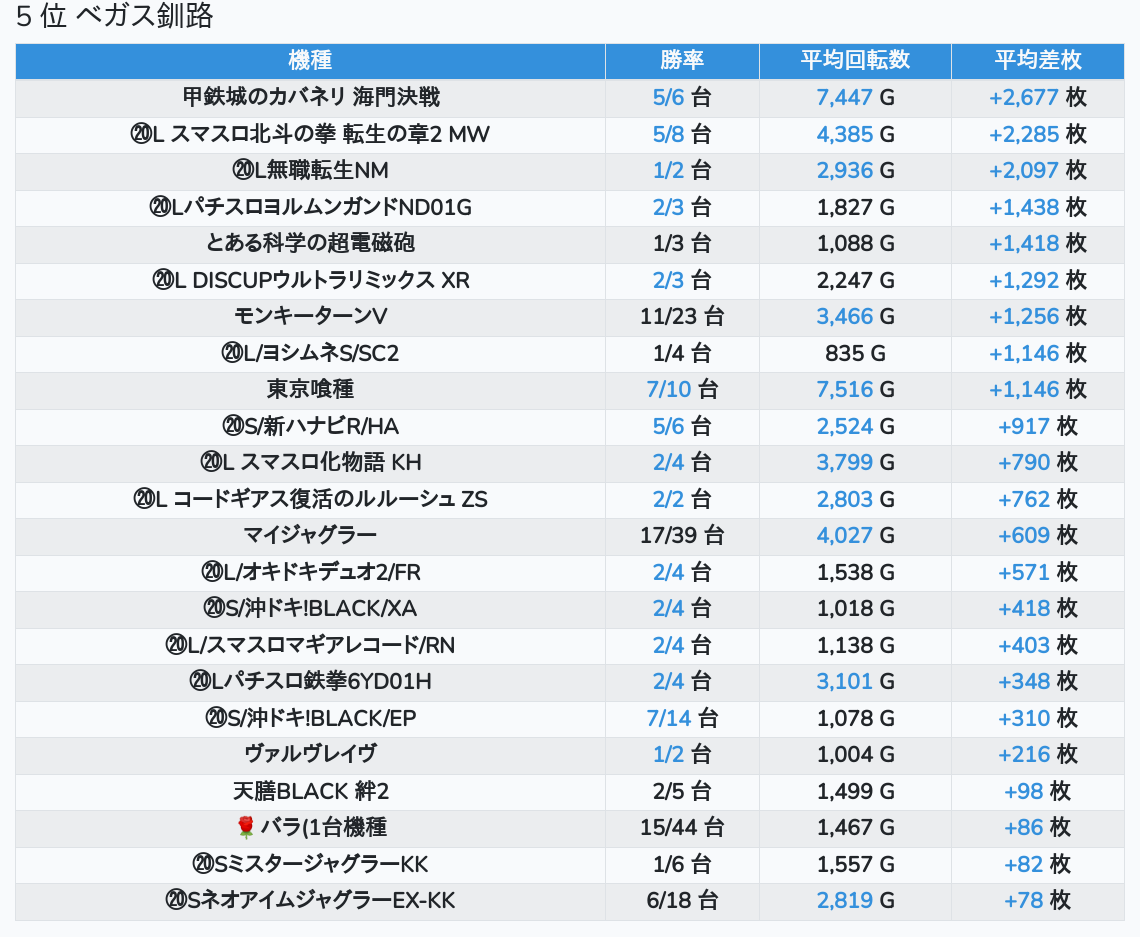Click the 11/23 台 win rate cell
This screenshot has width=1140, height=937.
(682, 316)
